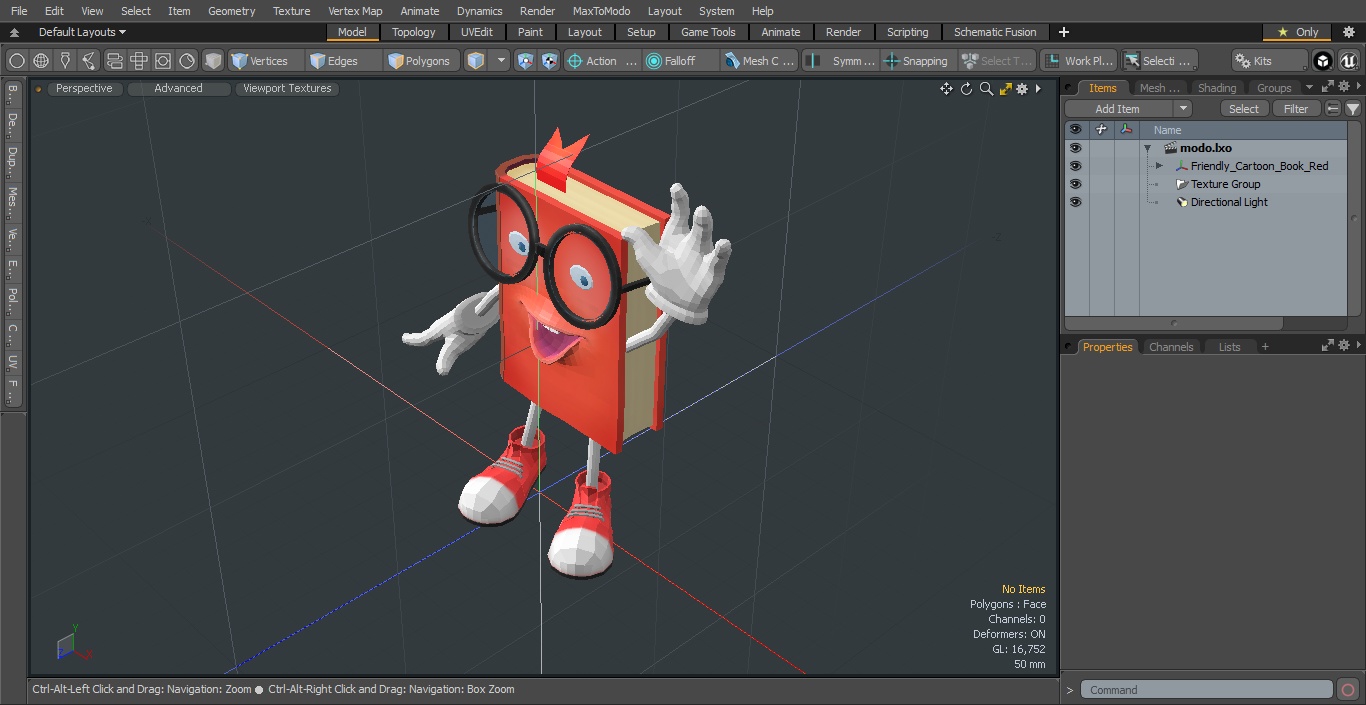Toggle the Only star button
The height and width of the screenshot is (705, 1366).
tap(1297, 32)
